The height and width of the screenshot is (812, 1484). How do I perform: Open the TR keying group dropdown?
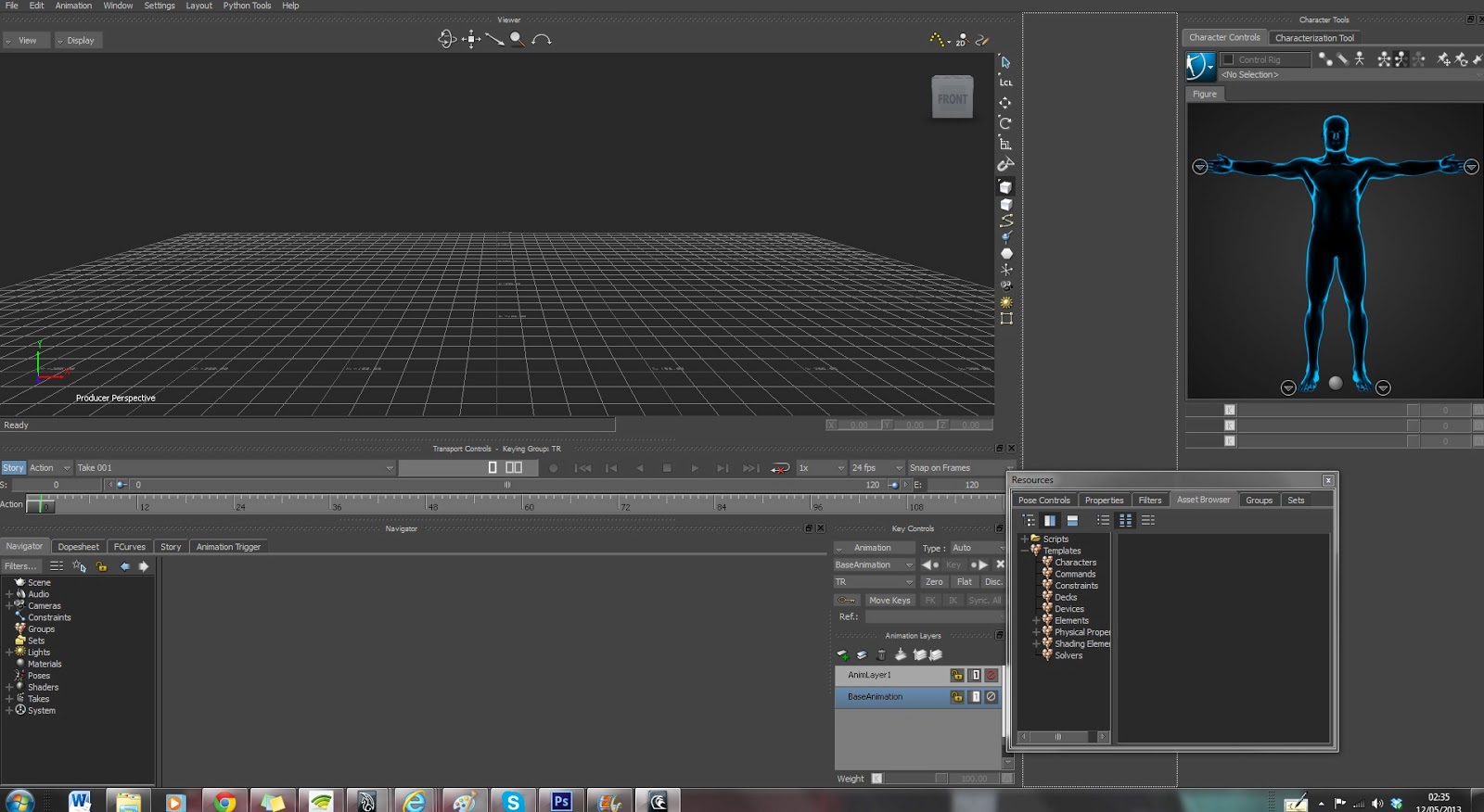click(874, 582)
